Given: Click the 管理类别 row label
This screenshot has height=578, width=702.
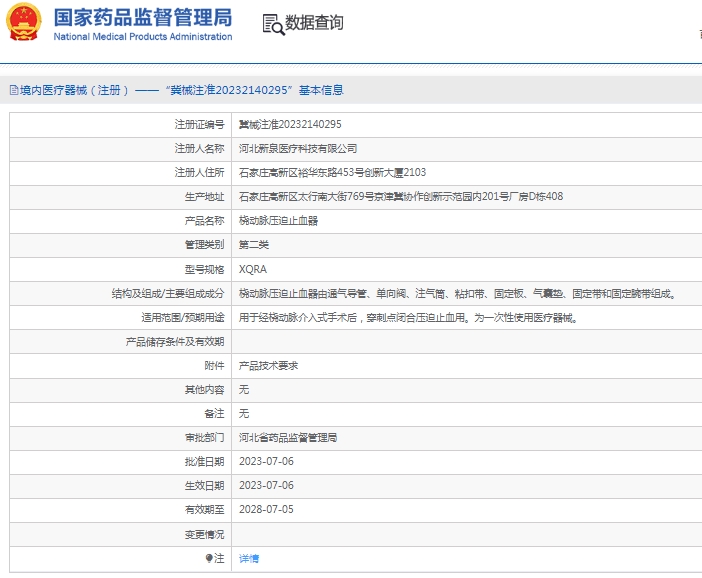Looking at the screenshot, I should [205, 245].
